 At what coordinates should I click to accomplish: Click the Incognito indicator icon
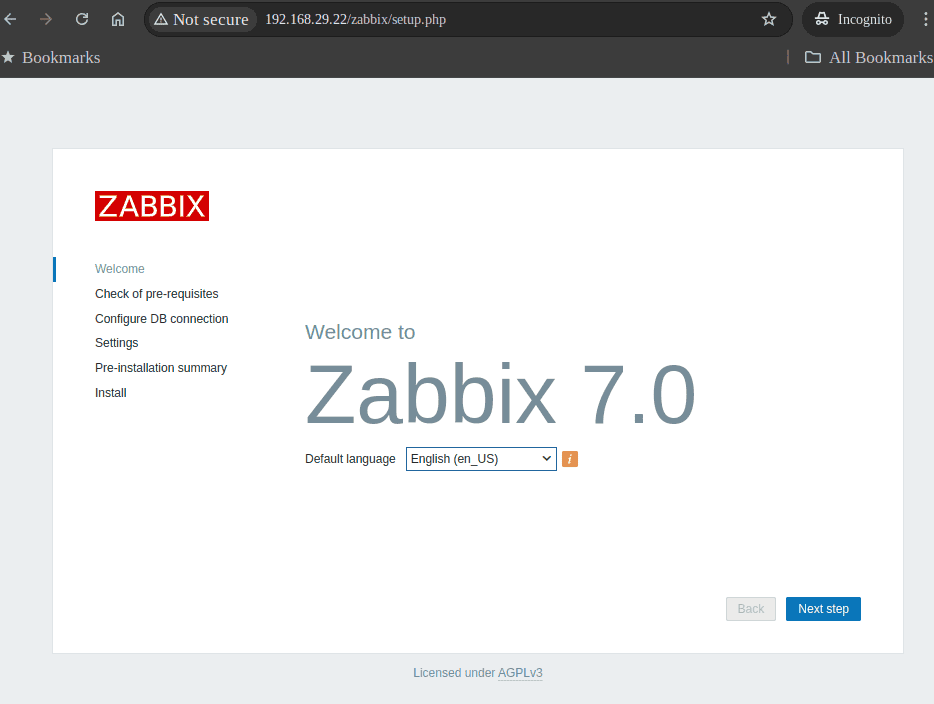tap(822, 19)
